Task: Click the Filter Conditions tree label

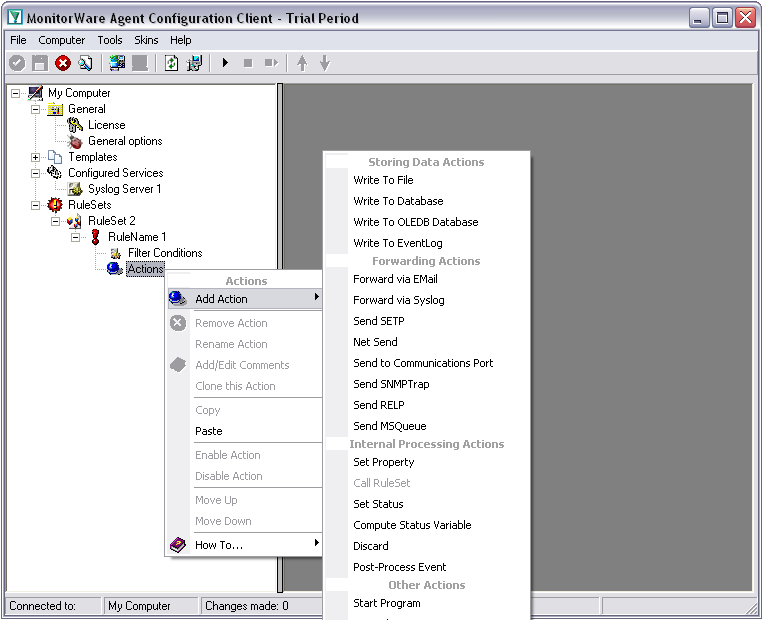Action: 165,253
